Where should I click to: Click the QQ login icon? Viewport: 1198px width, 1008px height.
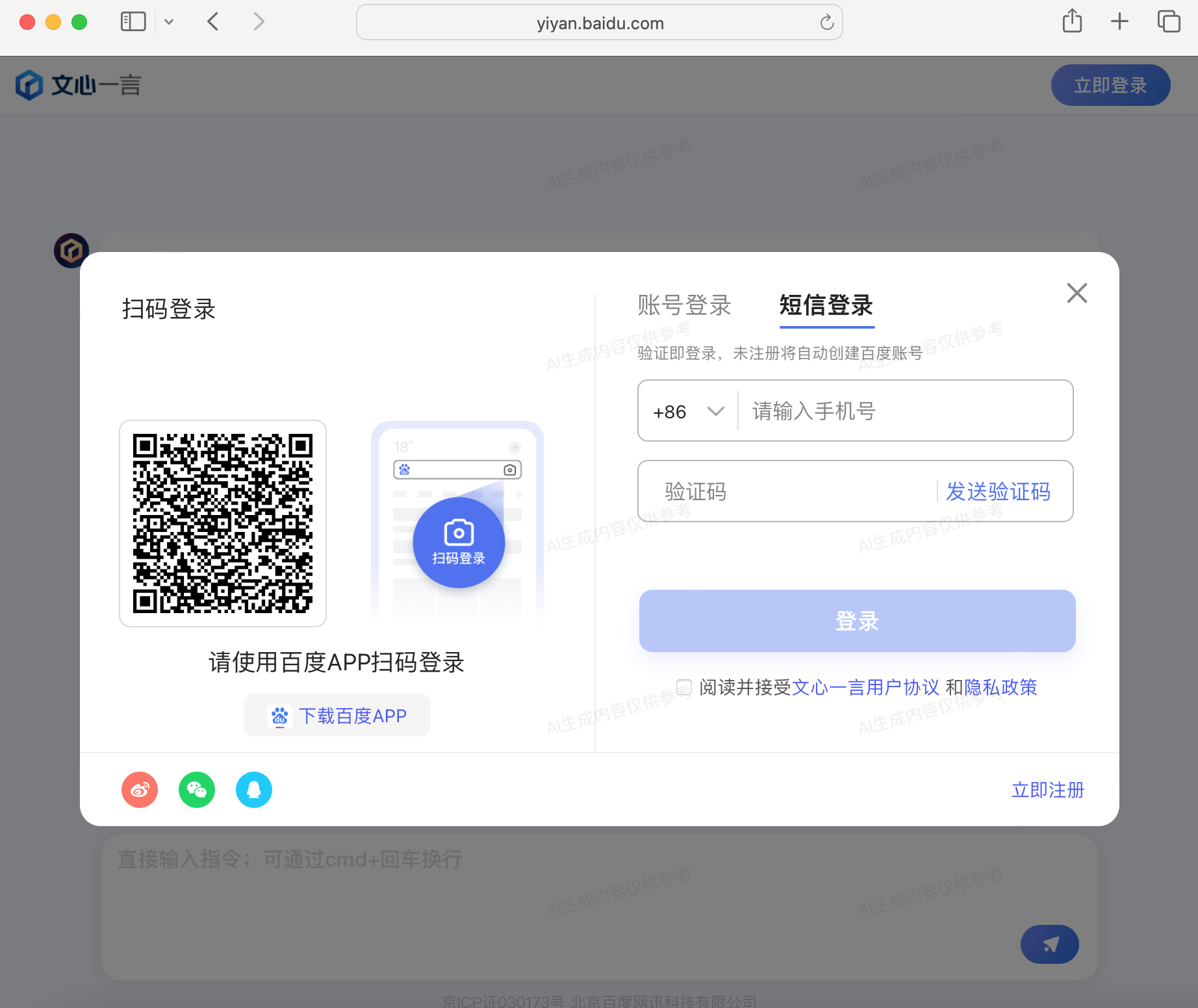tap(254, 790)
